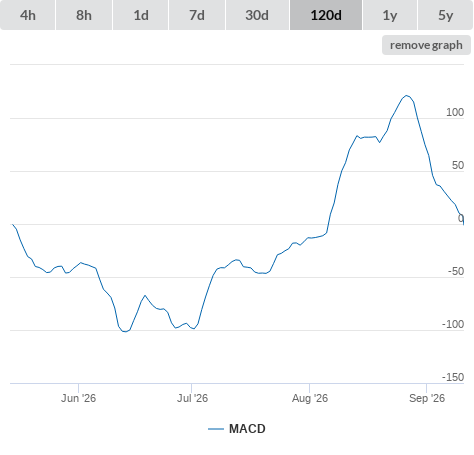This screenshot has width=474, height=455.
Task: Choose the 7d range tab
Action: [x=197, y=15]
